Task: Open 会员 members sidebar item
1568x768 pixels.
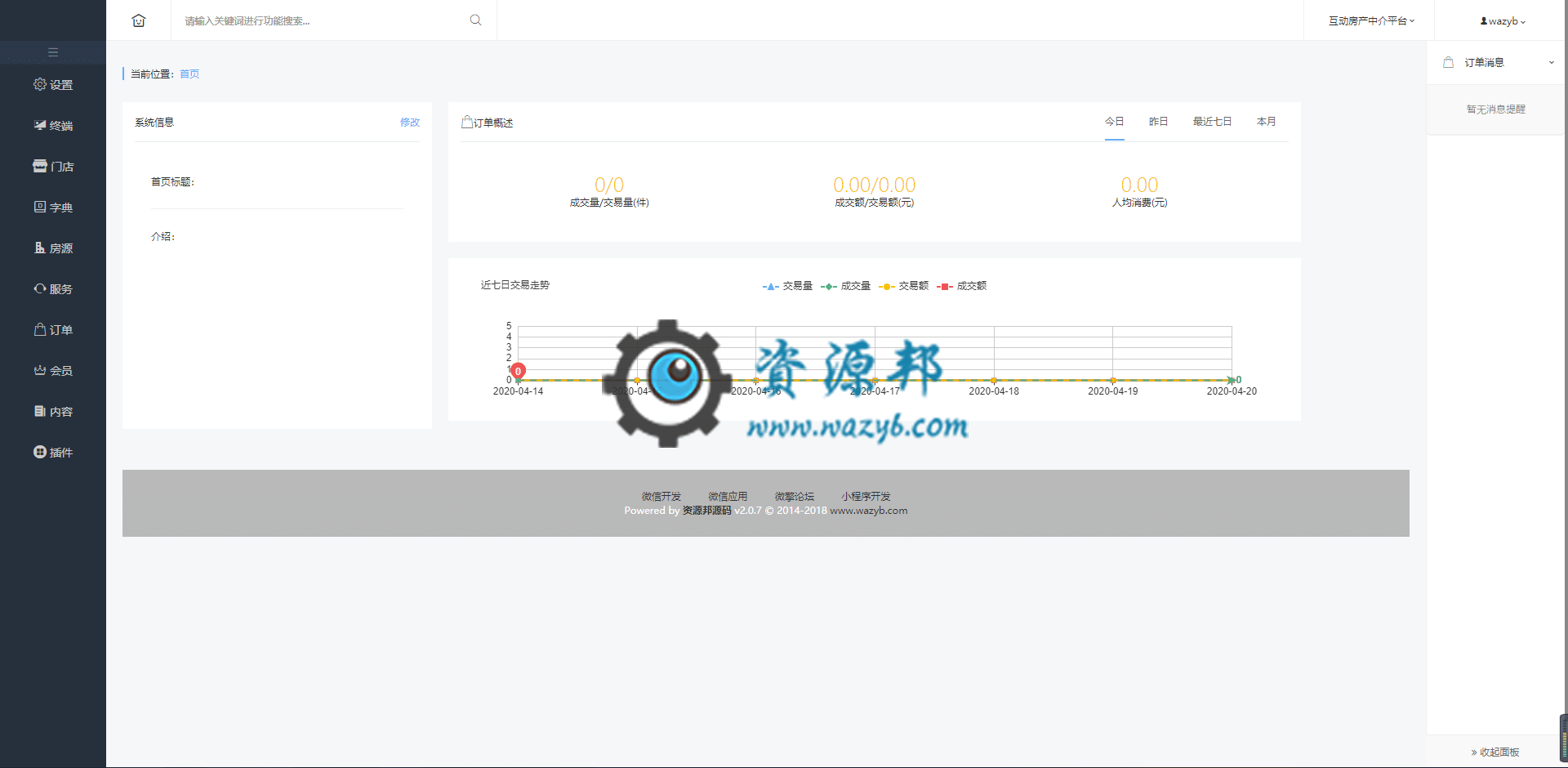Action: tap(53, 370)
